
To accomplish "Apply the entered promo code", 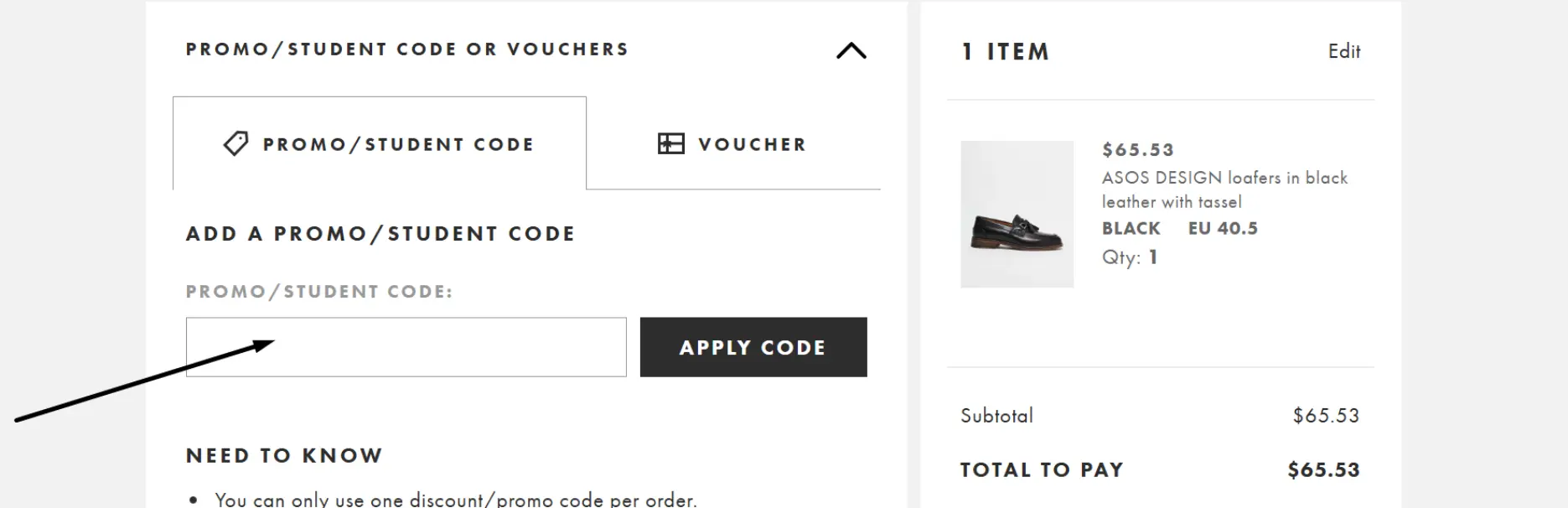I will [753, 347].
